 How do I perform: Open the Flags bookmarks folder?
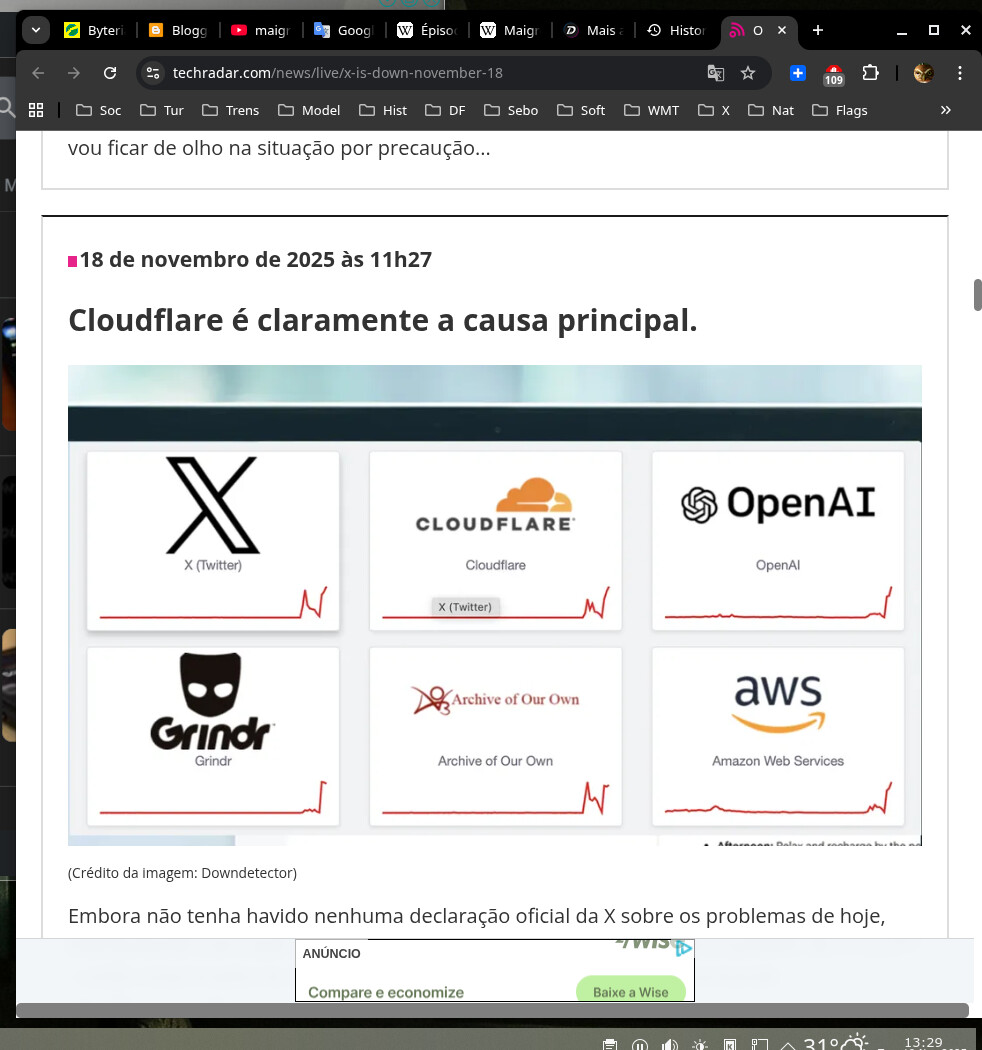[x=840, y=110]
